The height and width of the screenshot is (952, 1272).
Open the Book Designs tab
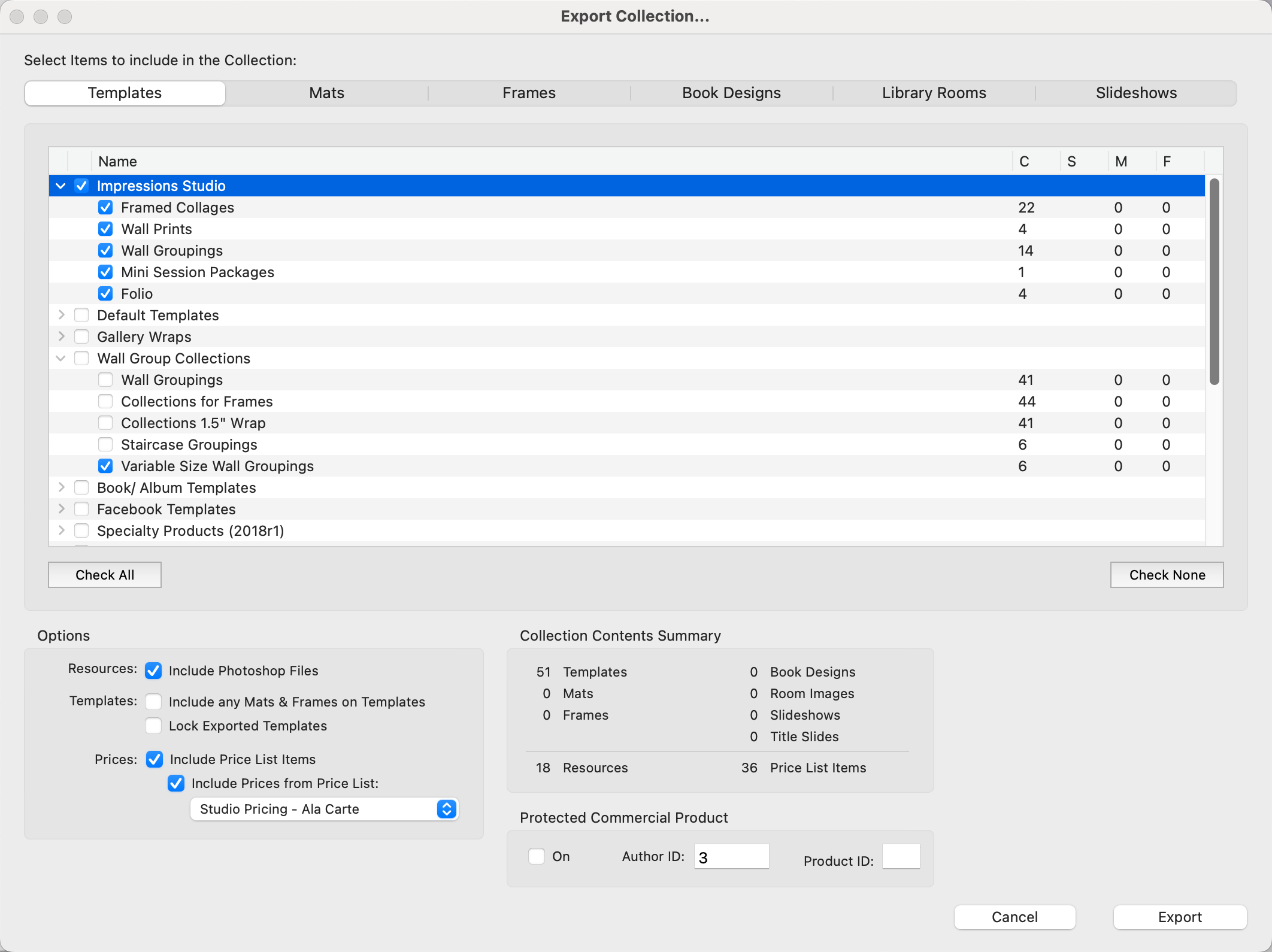point(731,93)
